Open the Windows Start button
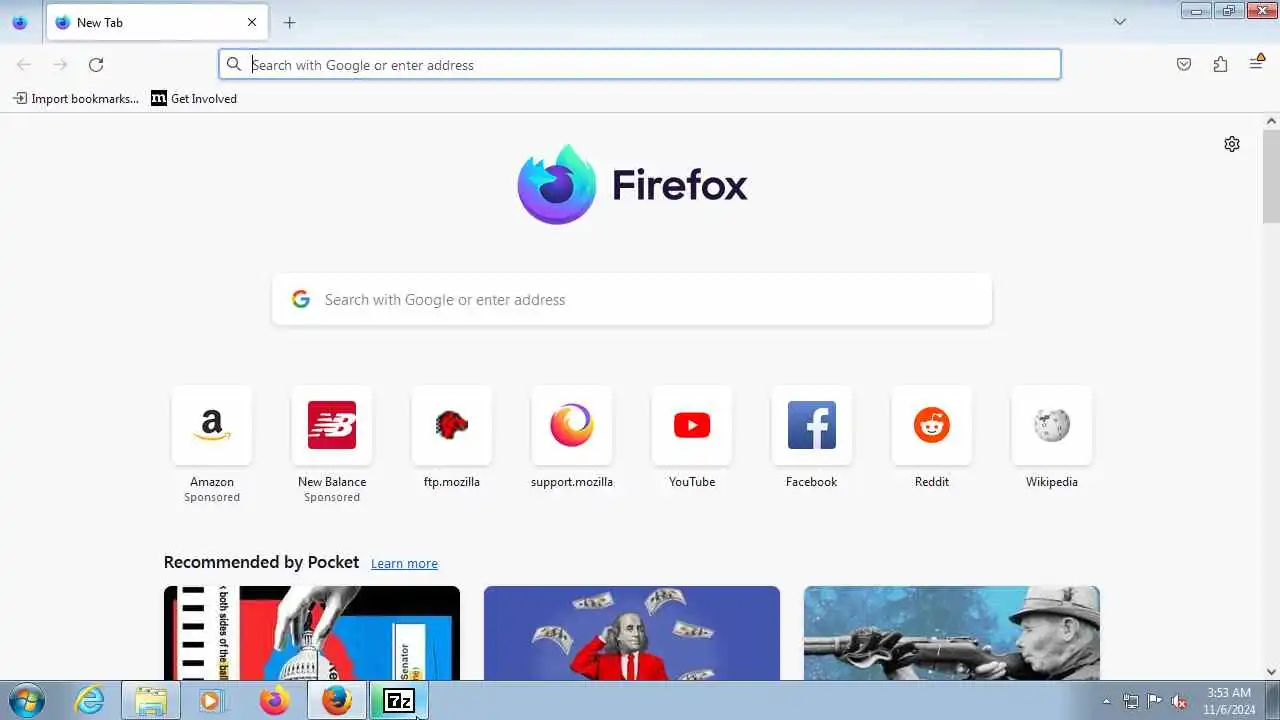 26,701
